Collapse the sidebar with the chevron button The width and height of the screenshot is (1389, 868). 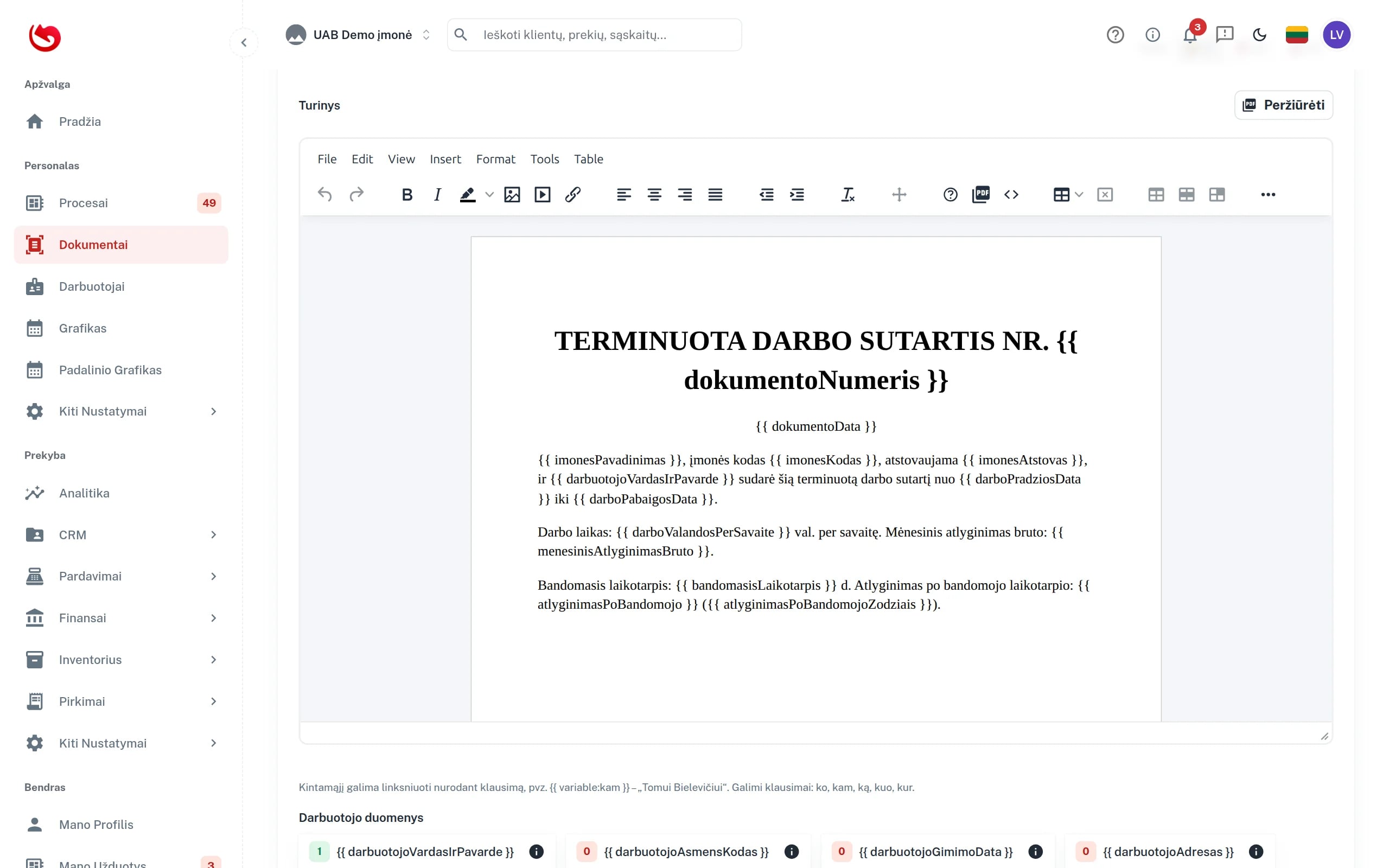tap(244, 42)
